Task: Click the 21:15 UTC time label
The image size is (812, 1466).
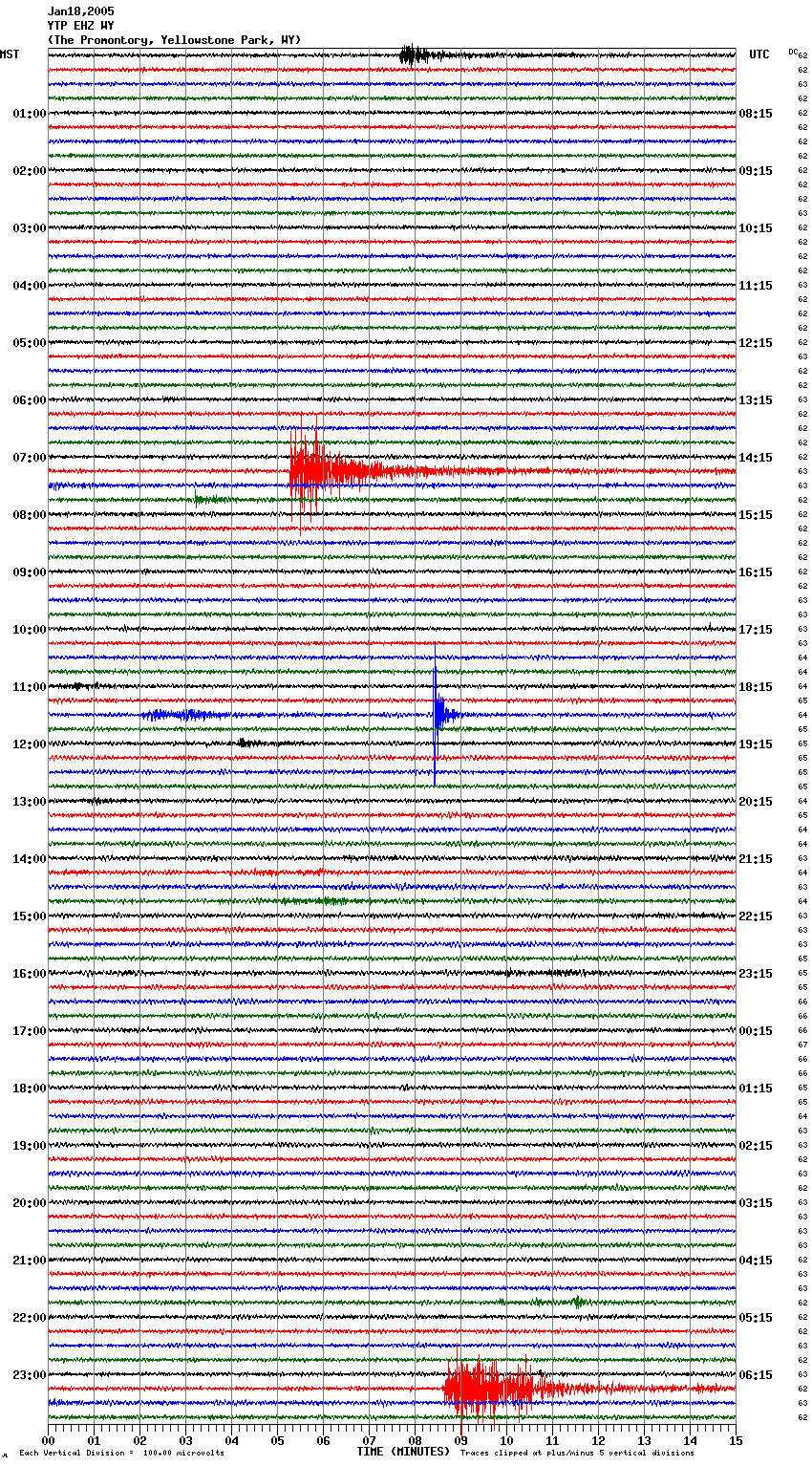Action: 756,859
